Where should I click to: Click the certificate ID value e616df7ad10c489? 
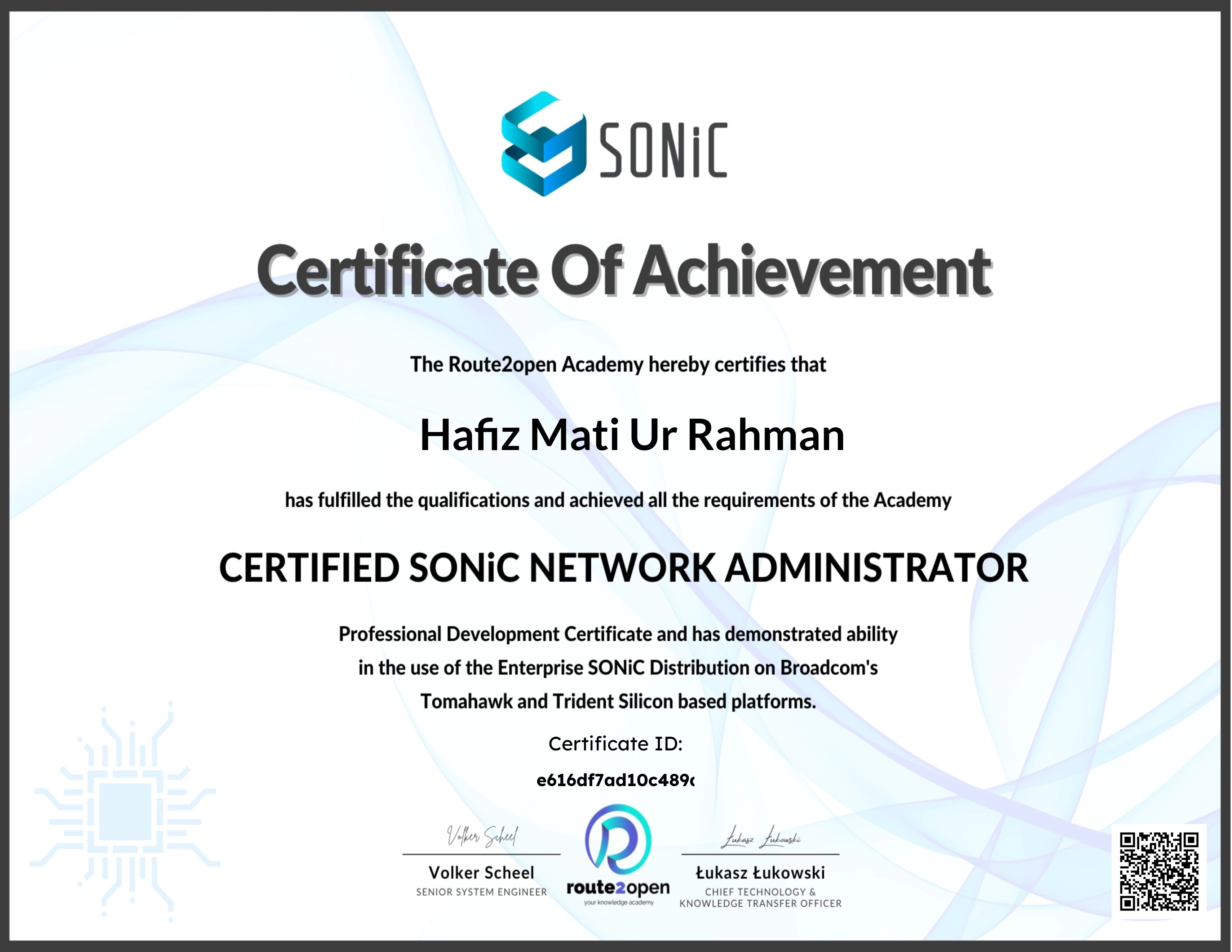point(615,780)
